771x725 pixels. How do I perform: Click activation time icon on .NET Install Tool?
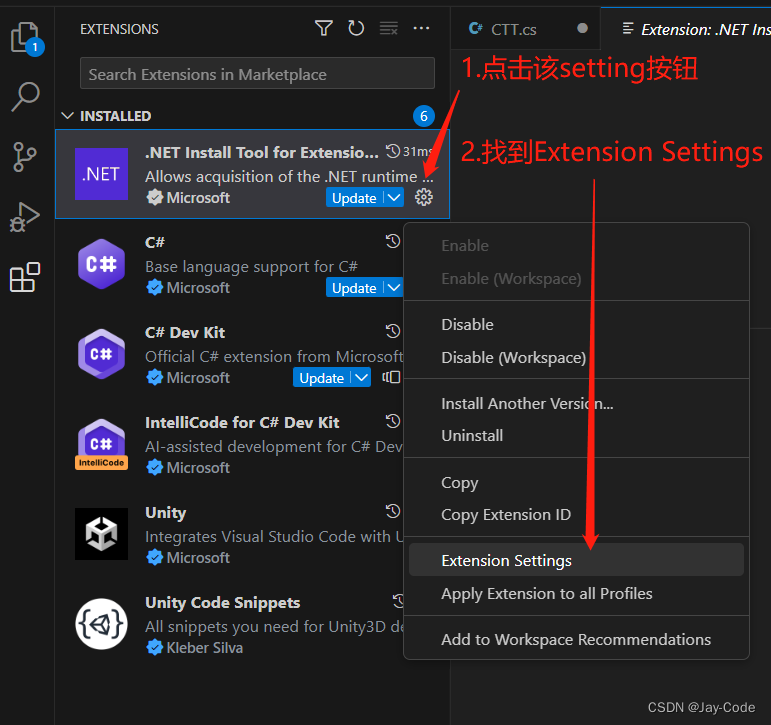(x=393, y=151)
